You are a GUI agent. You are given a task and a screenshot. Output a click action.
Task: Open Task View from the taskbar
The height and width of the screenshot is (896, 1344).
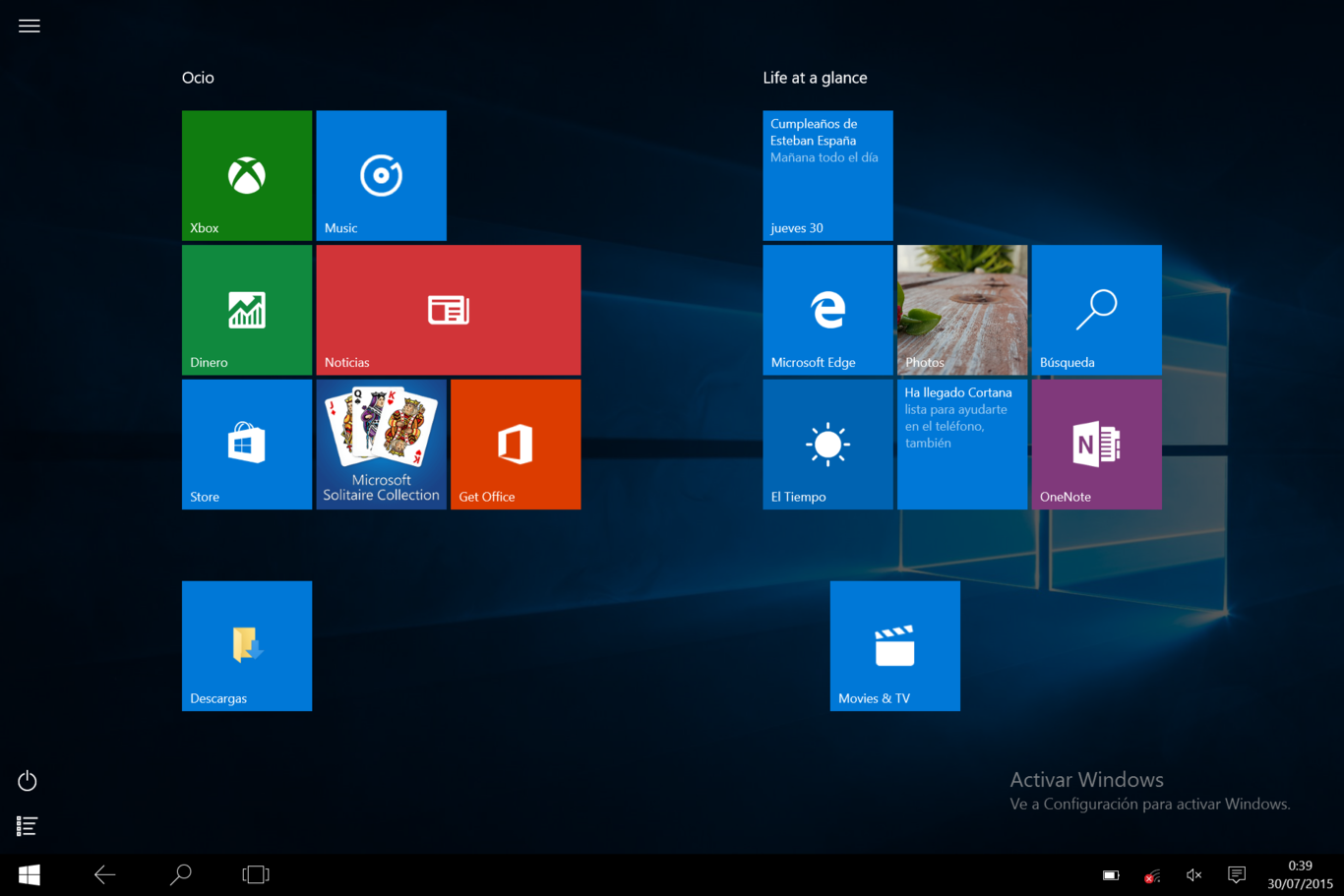255,874
